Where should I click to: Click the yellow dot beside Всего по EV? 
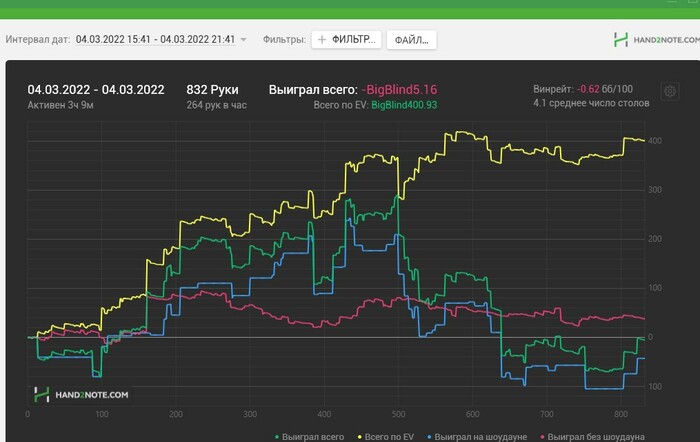[360, 437]
